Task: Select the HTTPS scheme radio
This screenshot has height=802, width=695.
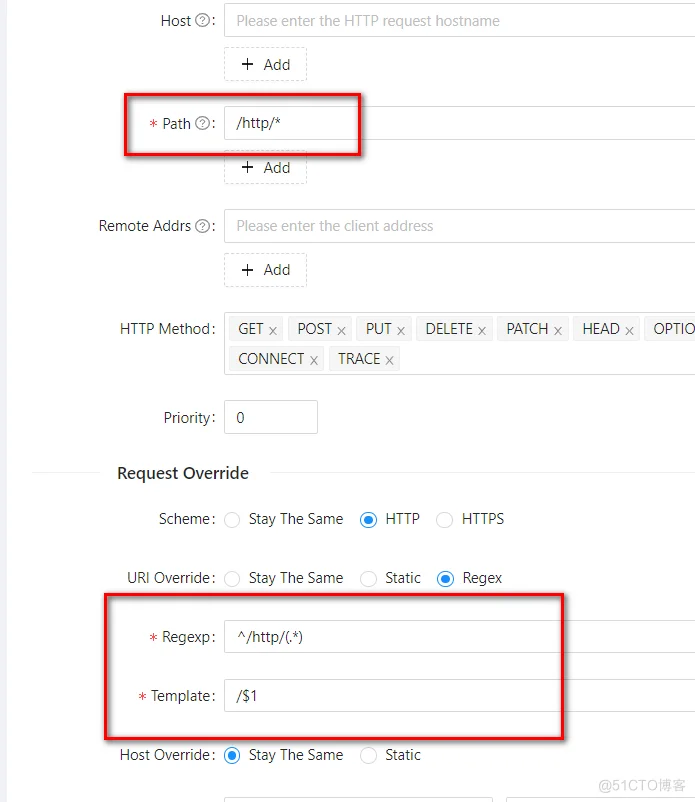Action: [x=444, y=520]
